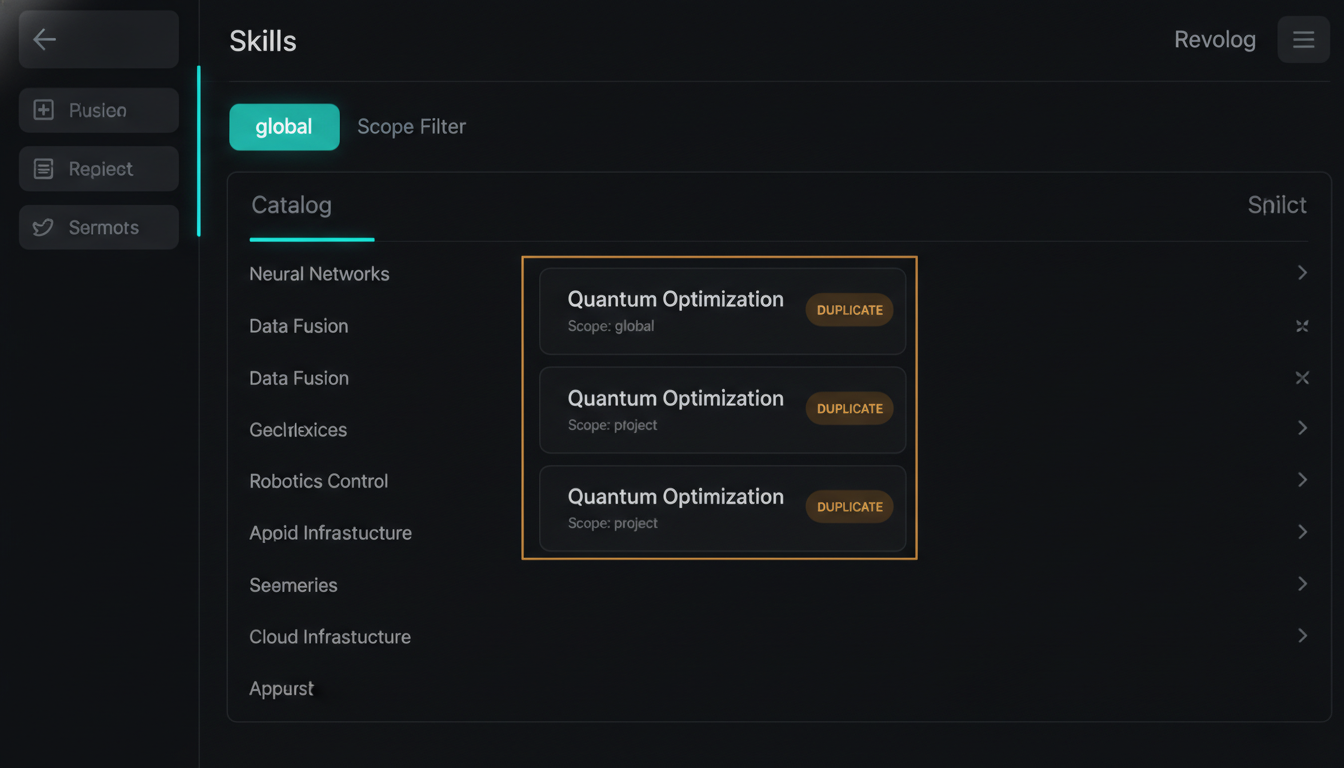Switch to the Snilct tab

click(x=1277, y=206)
